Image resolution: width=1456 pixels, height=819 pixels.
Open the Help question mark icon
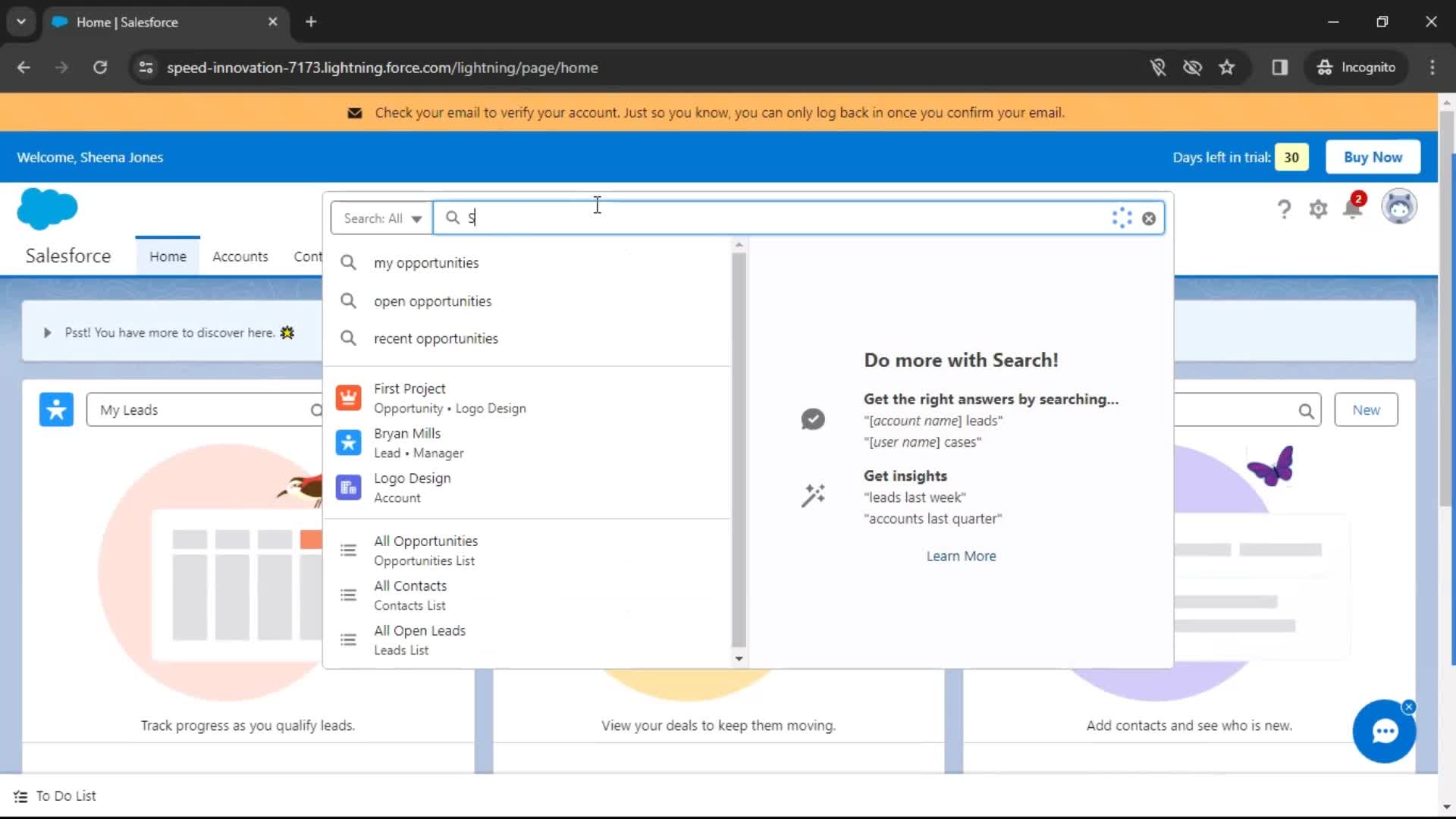[x=1283, y=209]
